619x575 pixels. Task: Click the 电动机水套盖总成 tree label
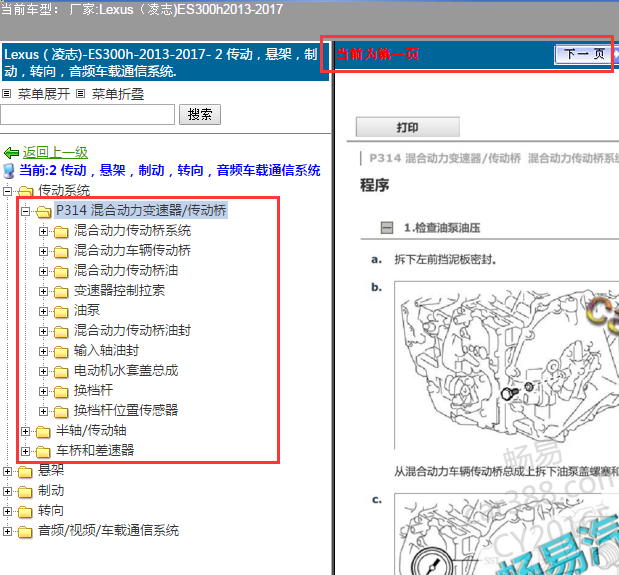[126, 371]
